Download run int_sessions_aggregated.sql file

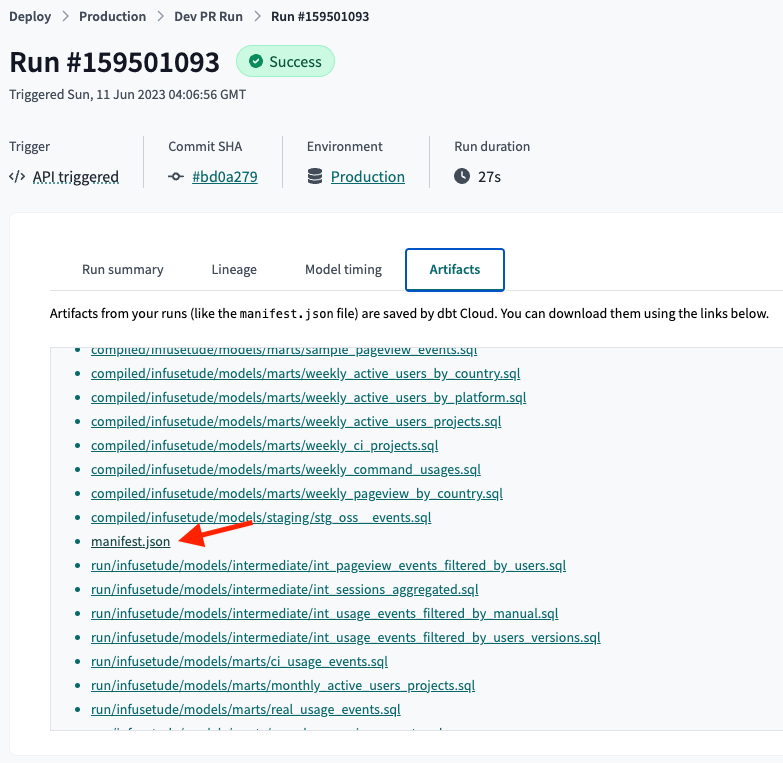pyautogui.click(x=284, y=589)
